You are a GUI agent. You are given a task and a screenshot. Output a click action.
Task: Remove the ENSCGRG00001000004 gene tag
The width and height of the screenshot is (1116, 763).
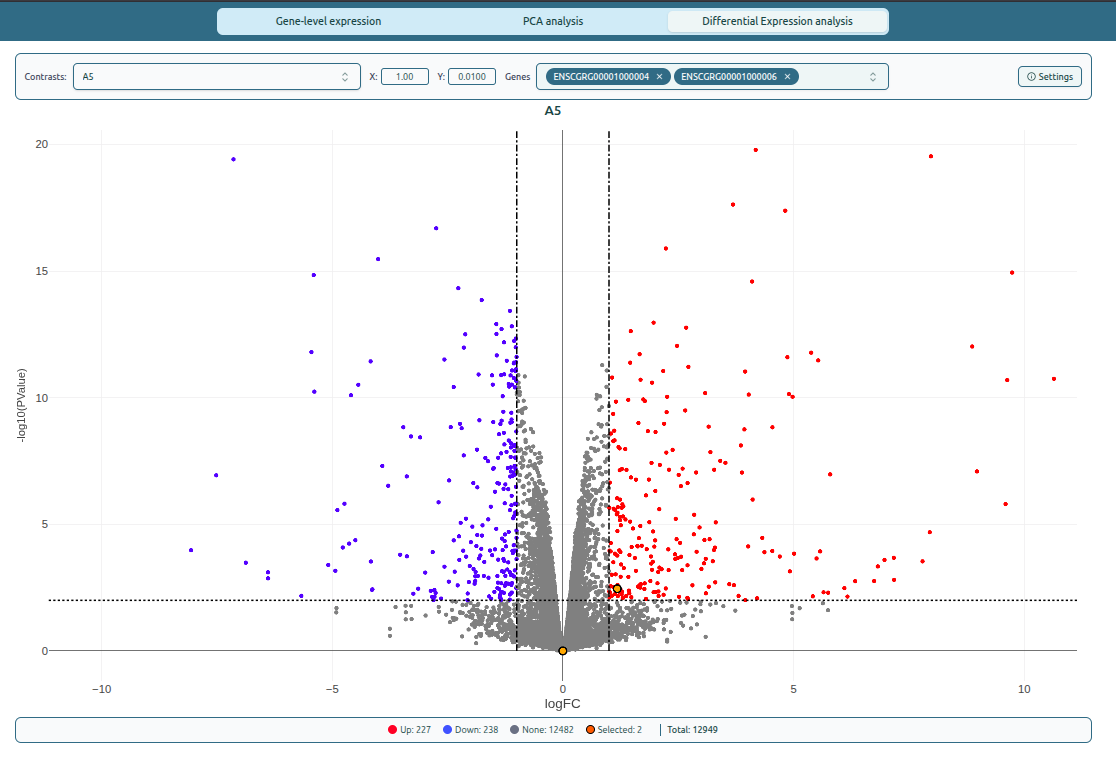[659, 77]
